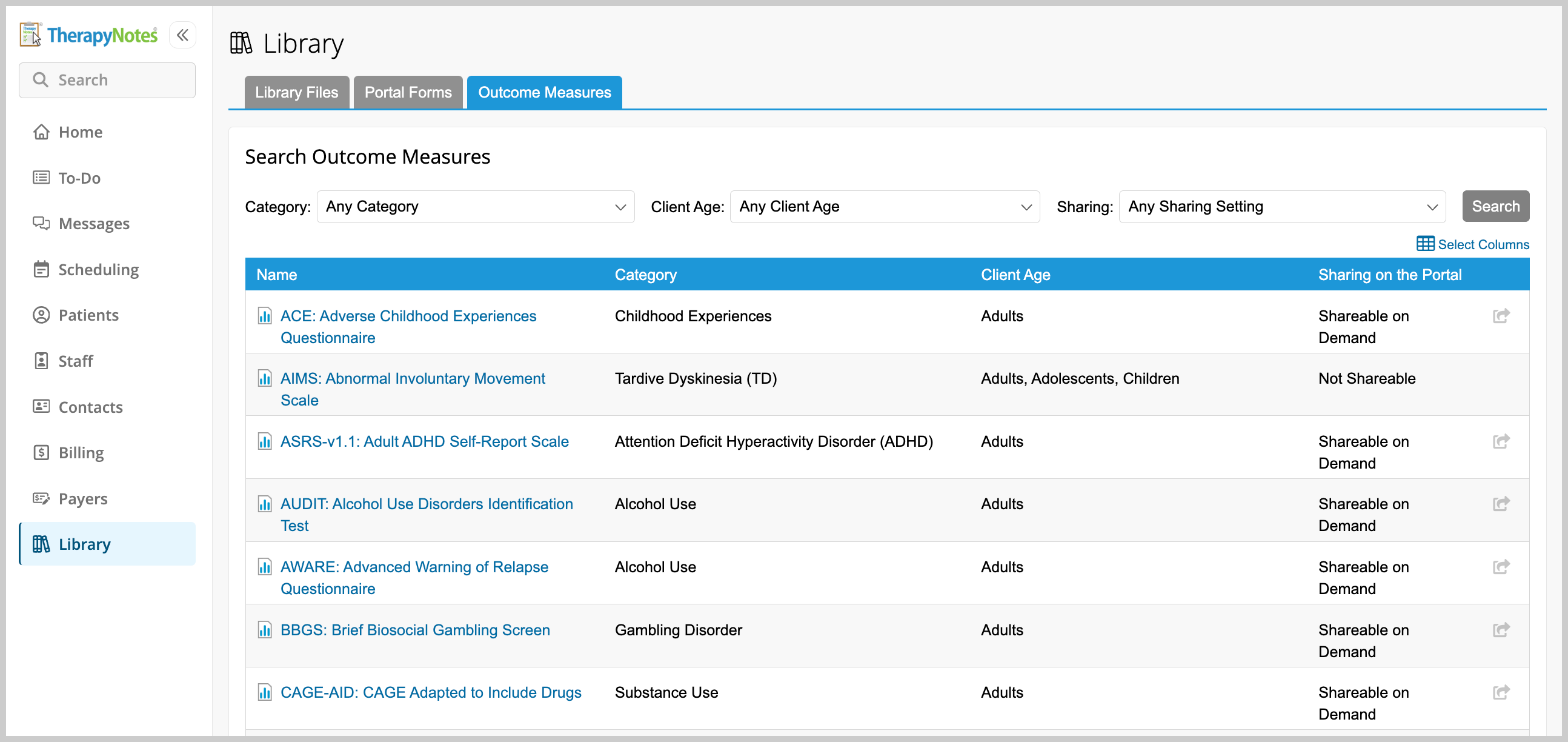1568x742 pixels.
Task: Click 'Tardive Dyskinesia (TD)' category cell
Action: pos(696,378)
